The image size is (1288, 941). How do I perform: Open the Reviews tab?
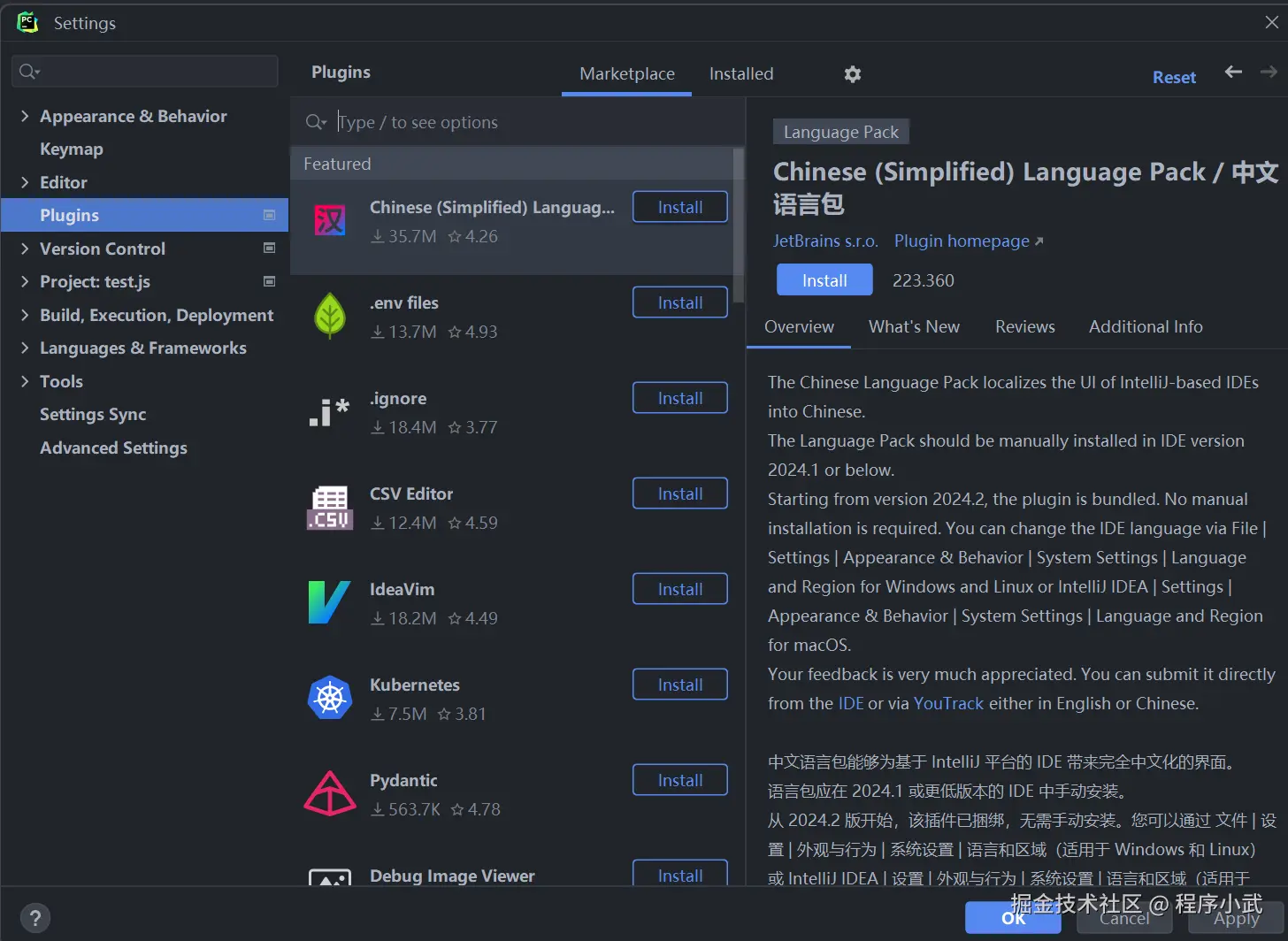tap(1024, 326)
